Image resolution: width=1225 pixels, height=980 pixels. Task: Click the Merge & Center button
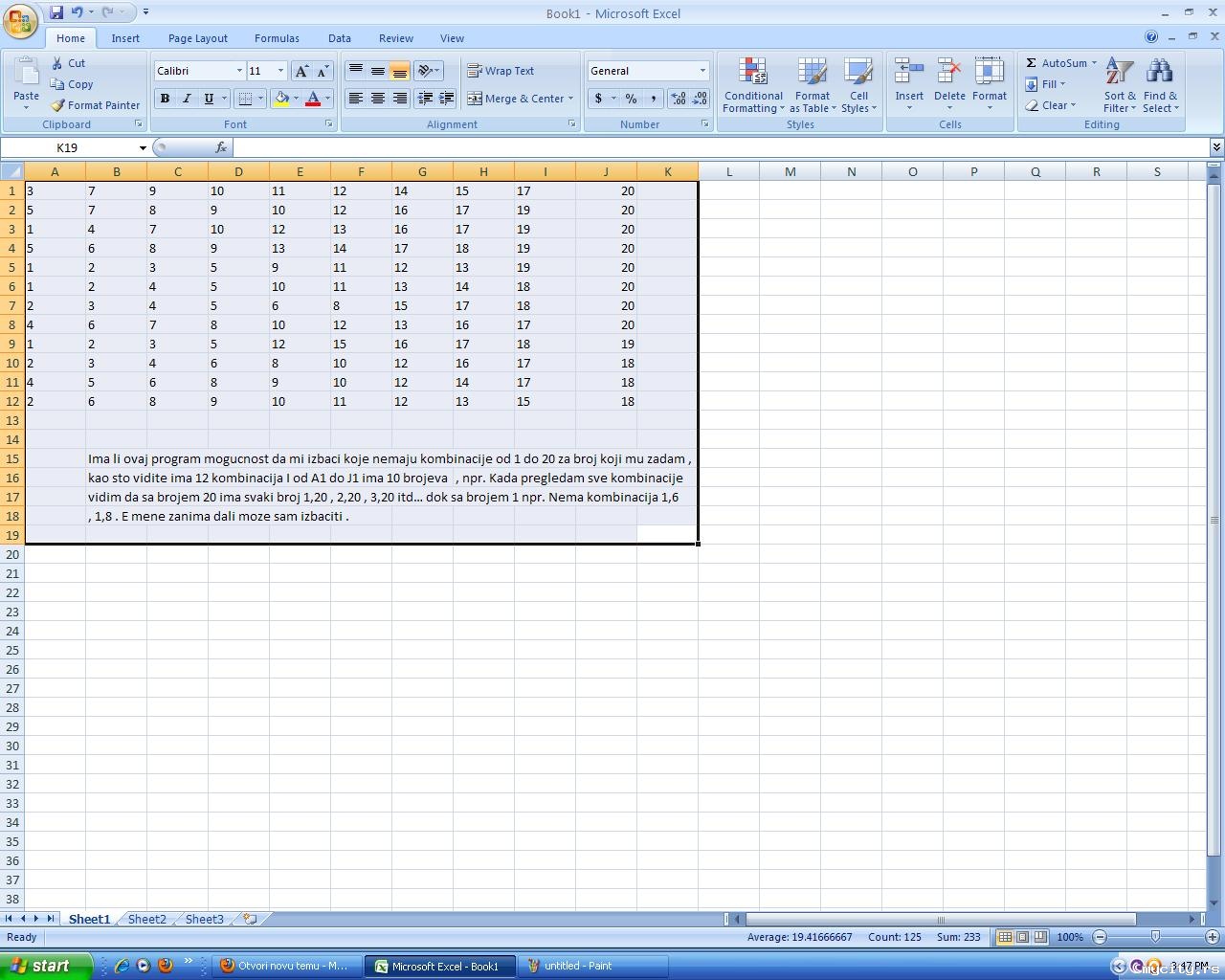(520, 99)
